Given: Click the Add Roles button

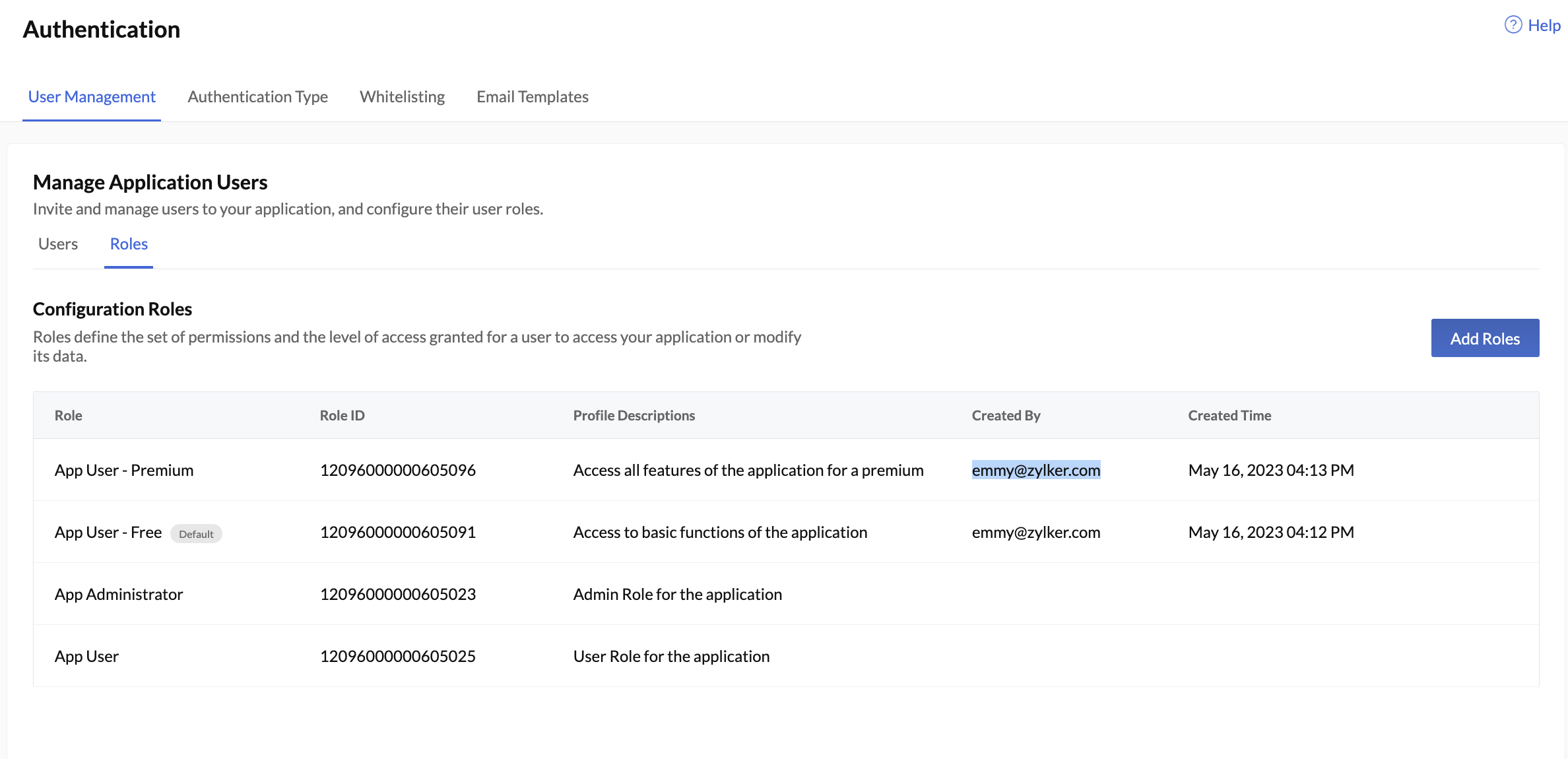Looking at the screenshot, I should (x=1485, y=338).
